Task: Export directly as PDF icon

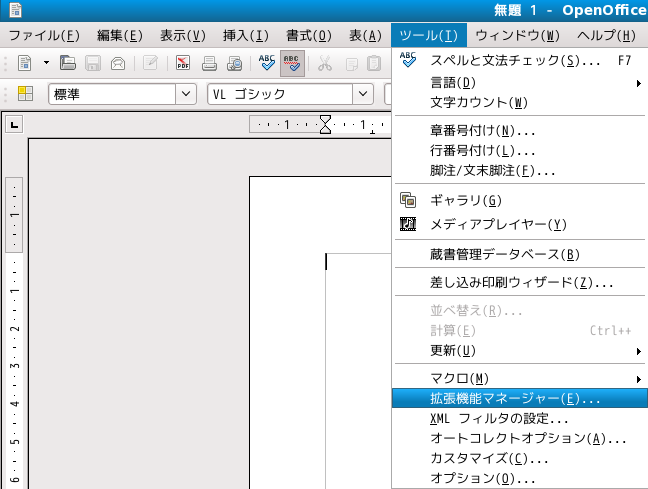Action: [x=183, y=63]
